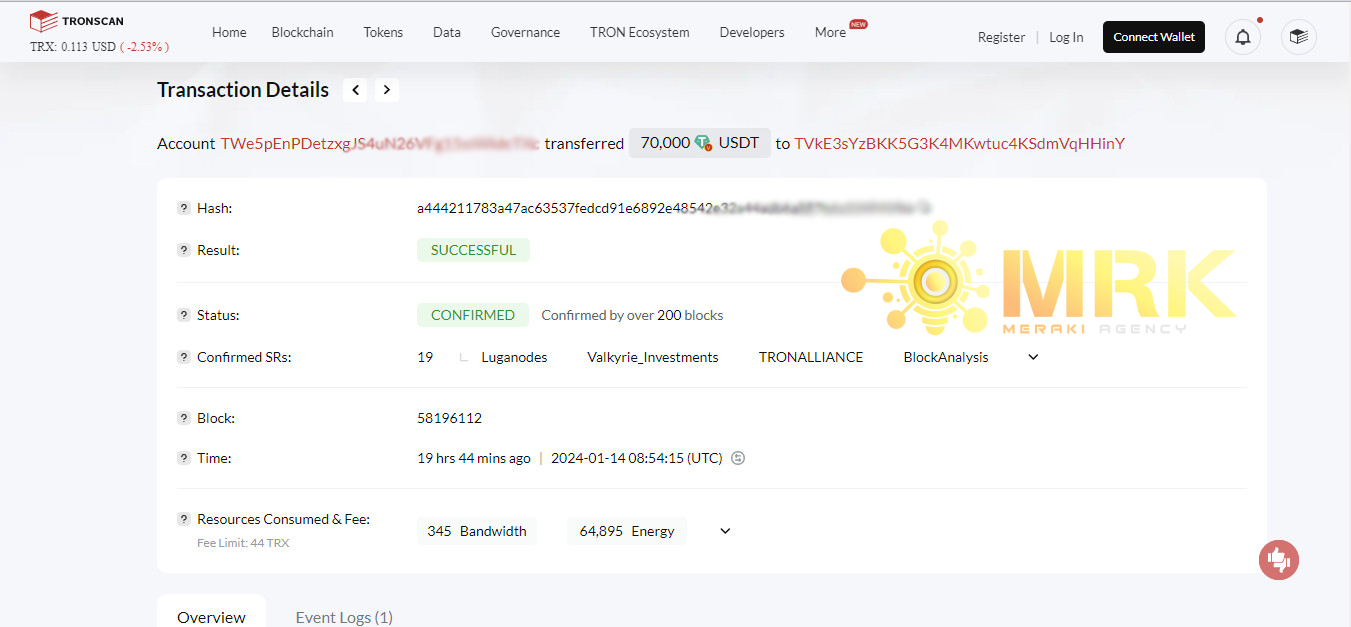This screenshot has width=1351, height=627.
Task: Click the 70,000 USDT amount badge
Action: click(x=700, y=143)
